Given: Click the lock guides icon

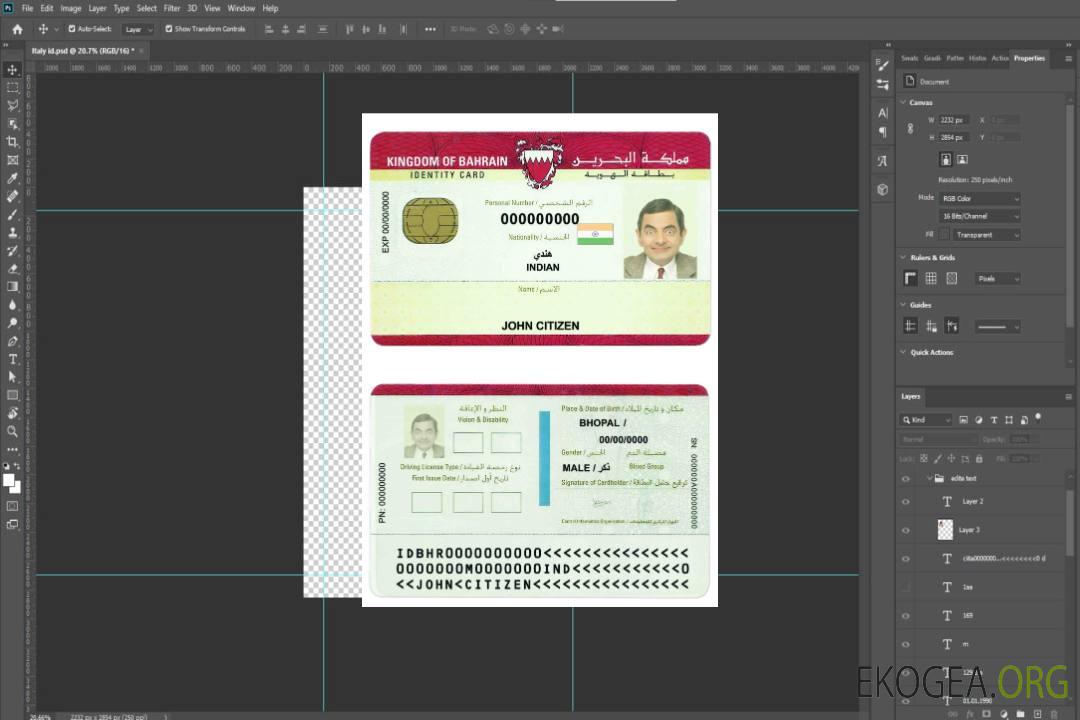Looking at the screenshot, I should click(931, 327).
